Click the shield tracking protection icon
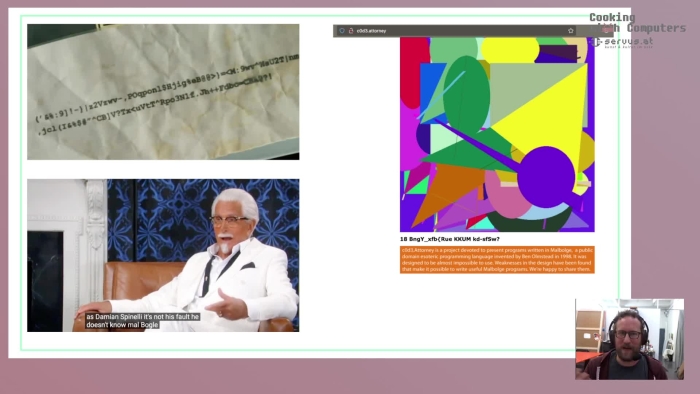Image resolution: width=700 pixels, height=394 pixels. click(342, 31)
